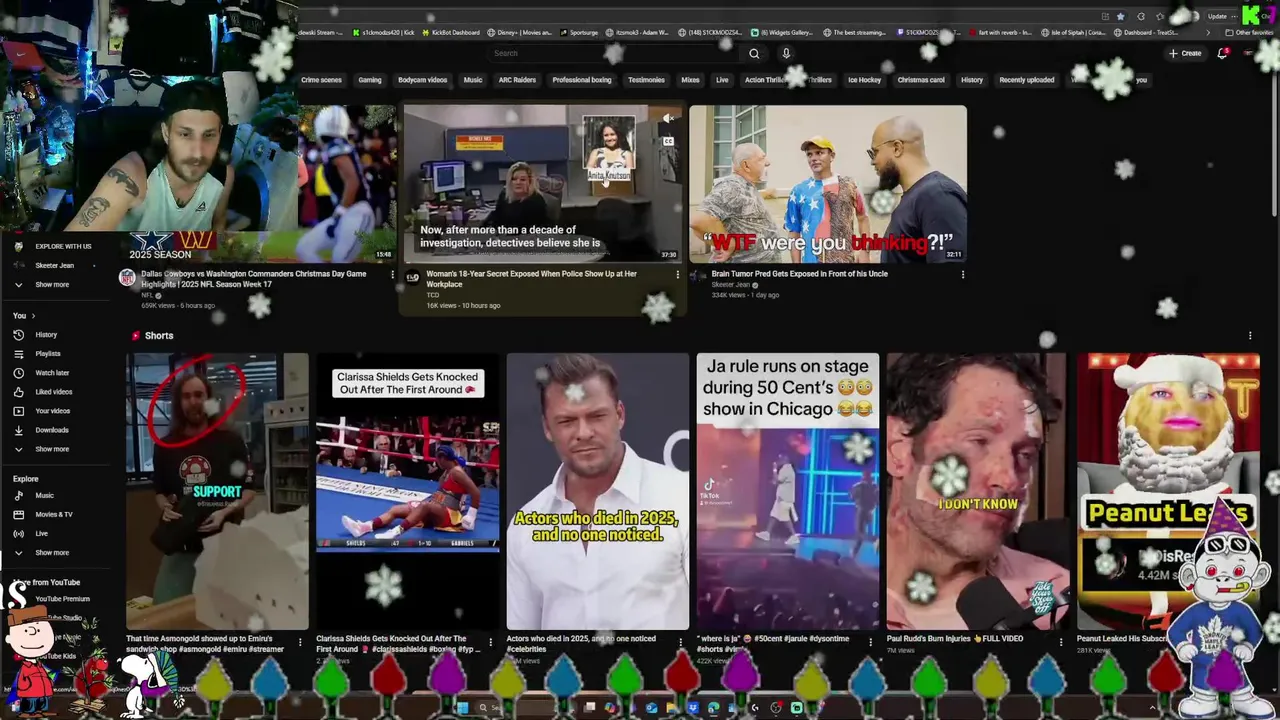Open TCD channel avatar under Woman's secret video
Image resolution: width=1280 pixels, height=720 pixels.
tap(412, 277)
